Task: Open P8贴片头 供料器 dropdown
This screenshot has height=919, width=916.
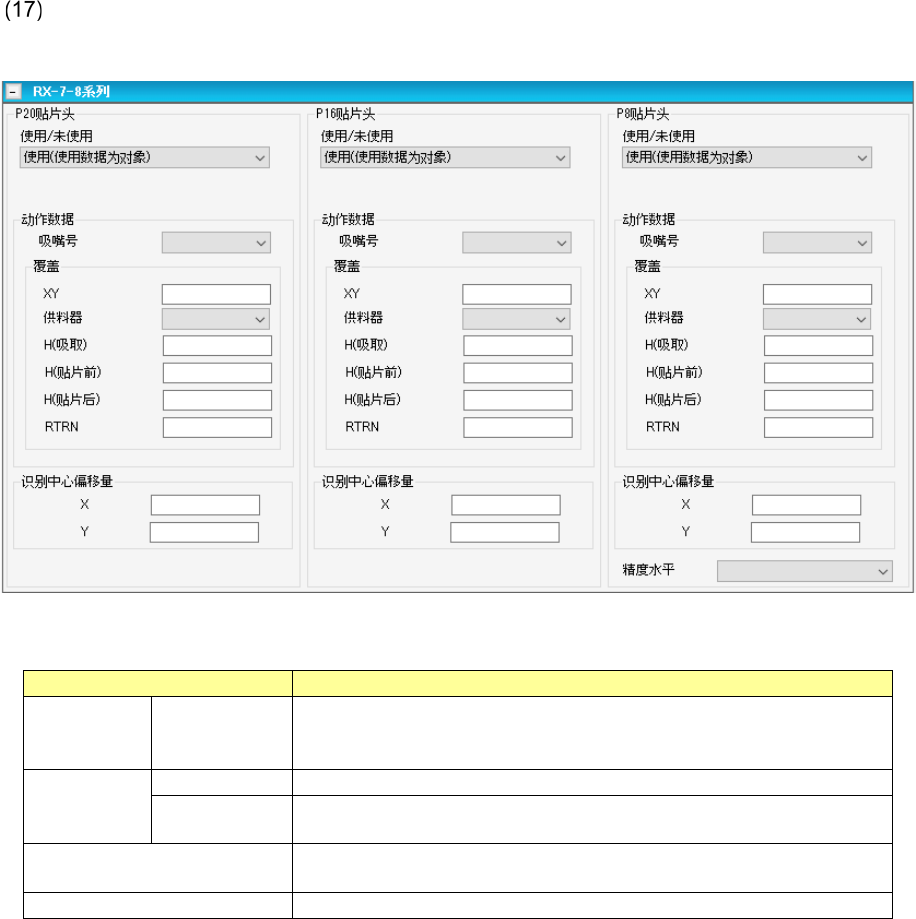Action: (x=817, y=319)
